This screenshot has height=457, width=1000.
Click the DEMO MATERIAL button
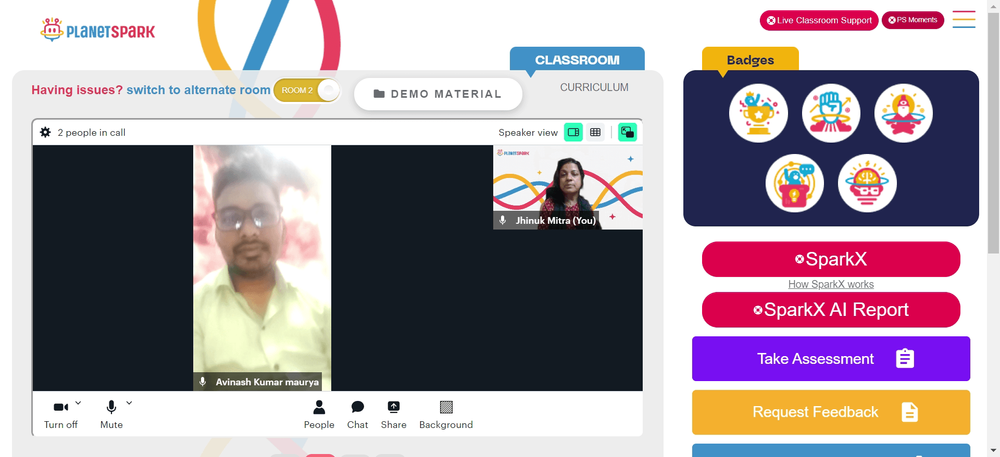pyautogui.click(x=438, y=94)
